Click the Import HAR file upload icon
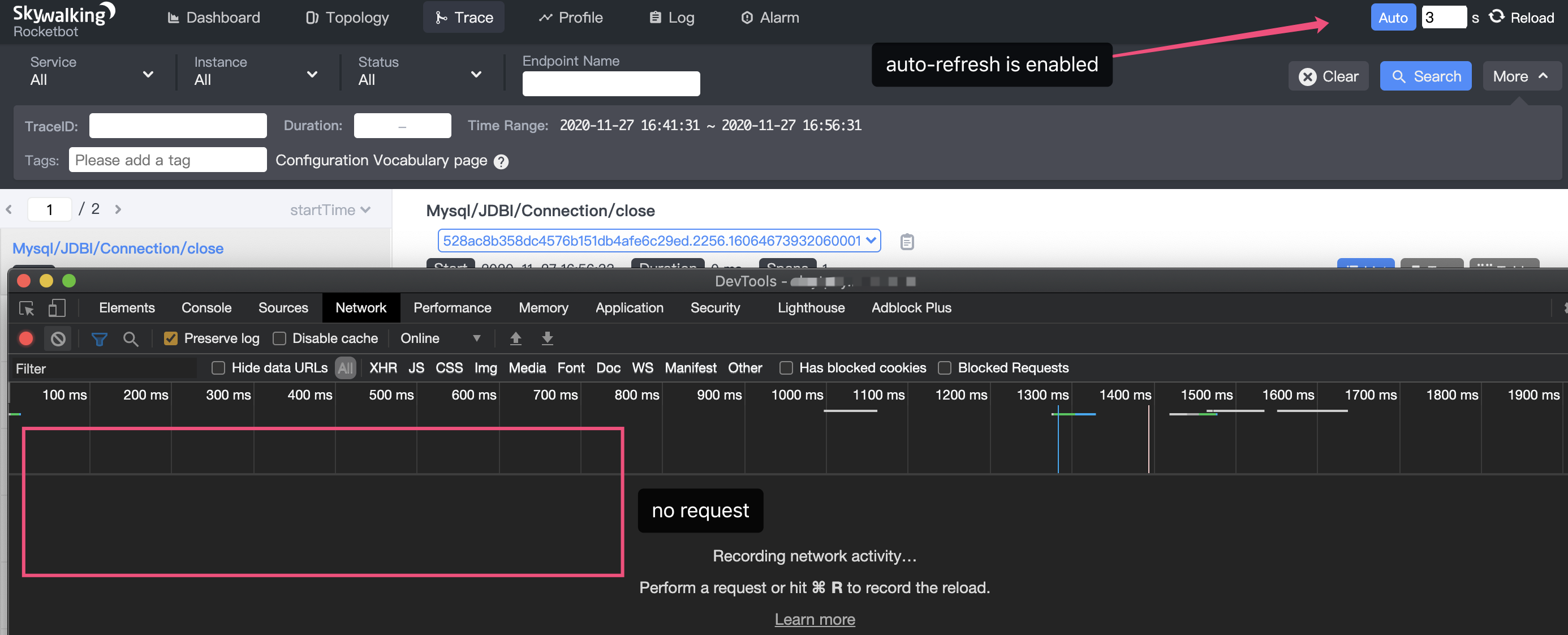This screenshot has height=635, width=1568. [515, 338]
